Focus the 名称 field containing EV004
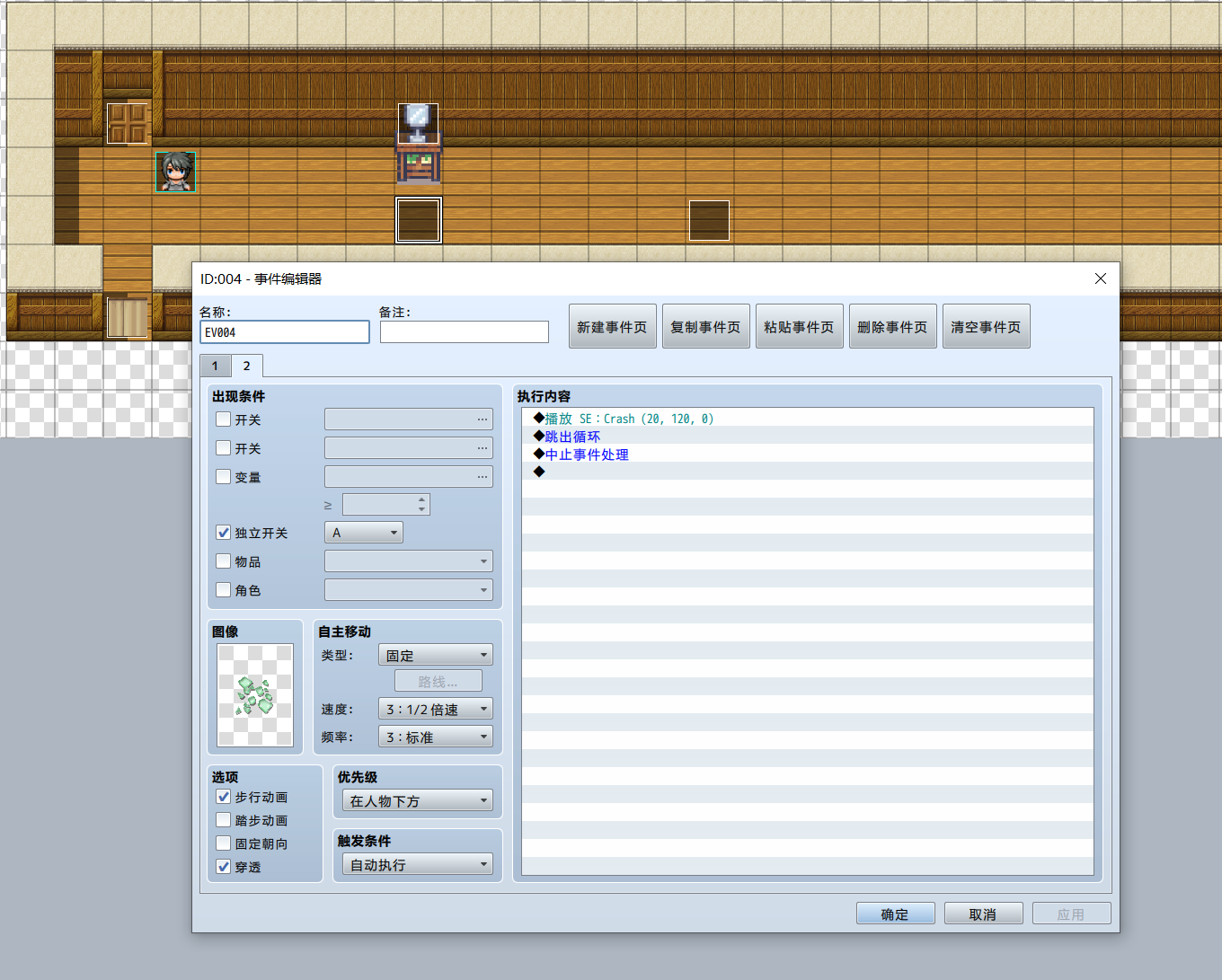The width and height of the screenshot is (1222, 980). pos(285,332)
